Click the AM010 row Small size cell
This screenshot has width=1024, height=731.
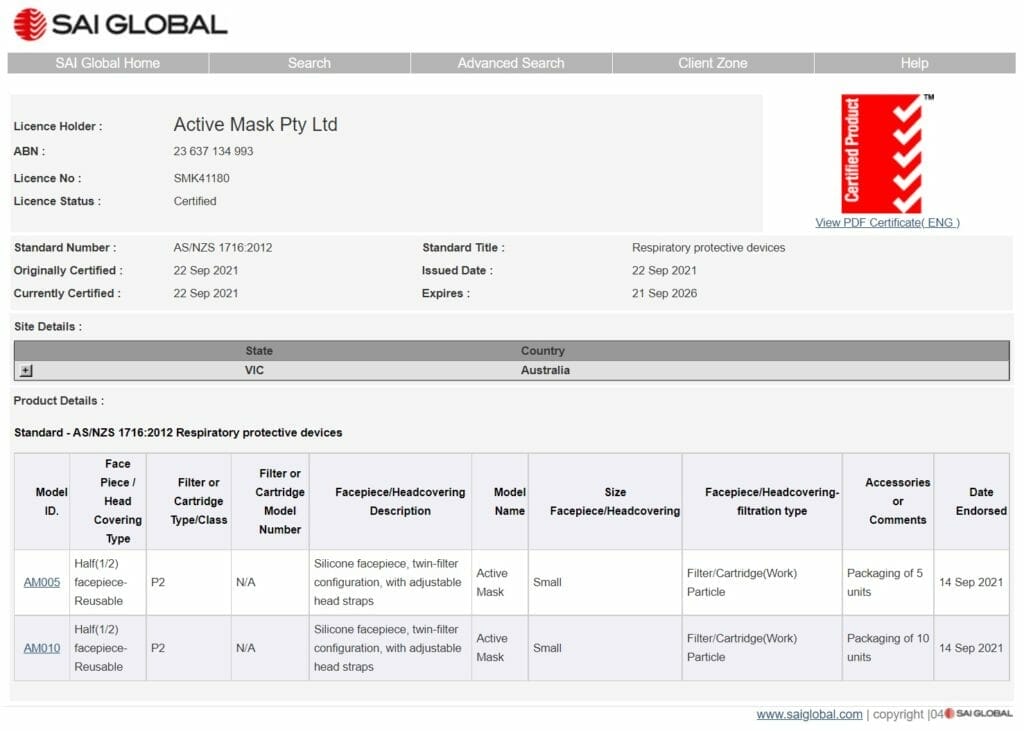(605, 648)
